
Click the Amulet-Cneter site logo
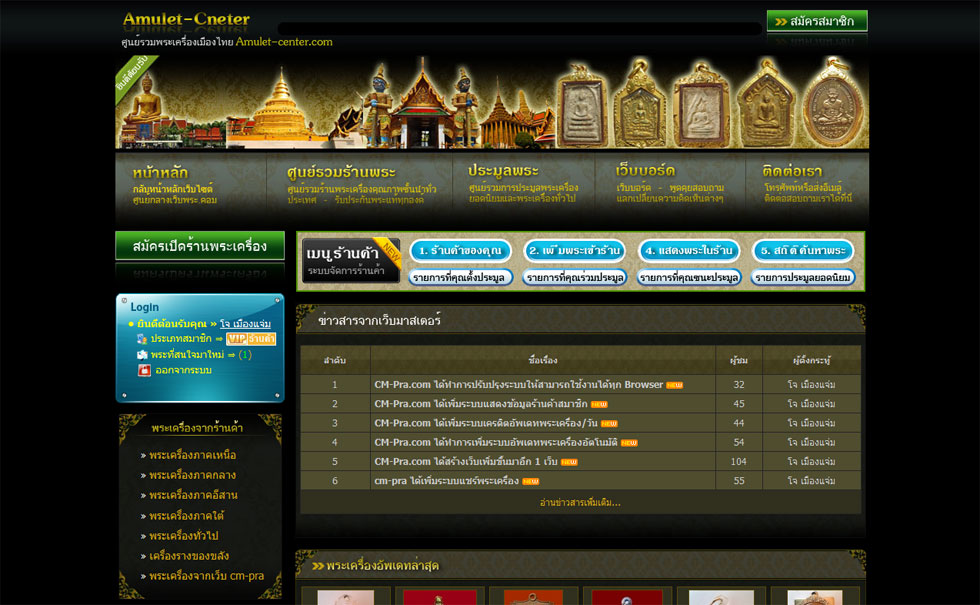coord(187,20)
